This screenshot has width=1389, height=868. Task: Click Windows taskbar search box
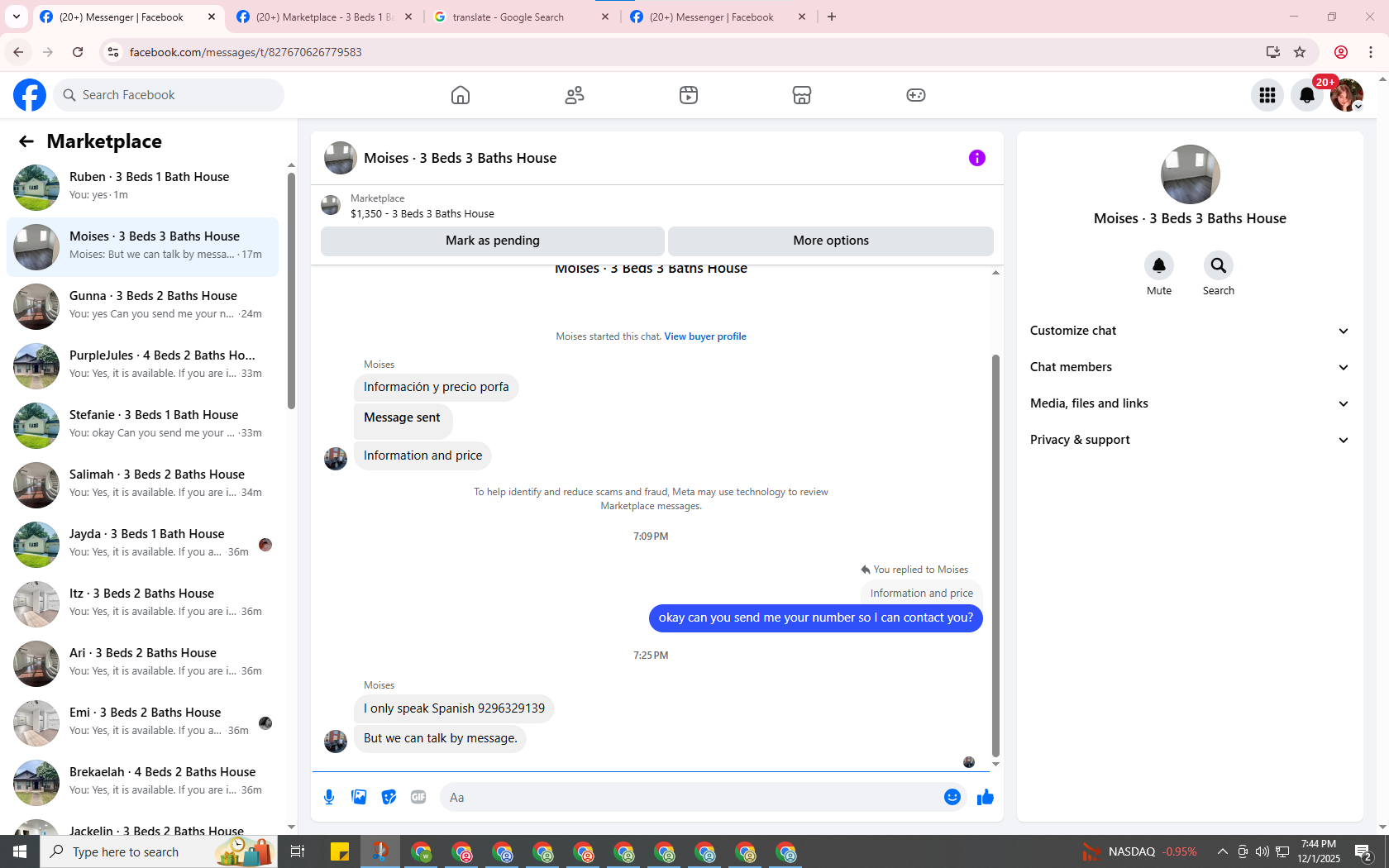[x=159, y=851]
